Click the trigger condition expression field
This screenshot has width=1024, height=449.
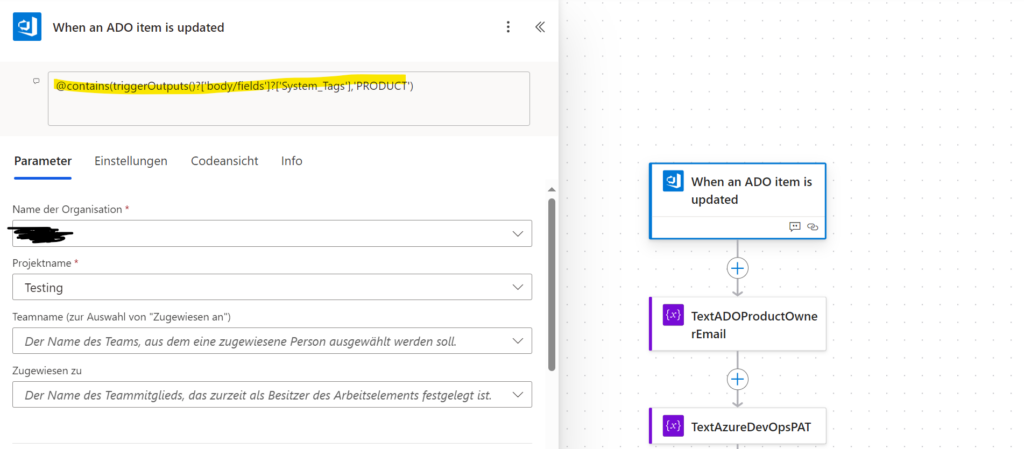coord(289,99)
